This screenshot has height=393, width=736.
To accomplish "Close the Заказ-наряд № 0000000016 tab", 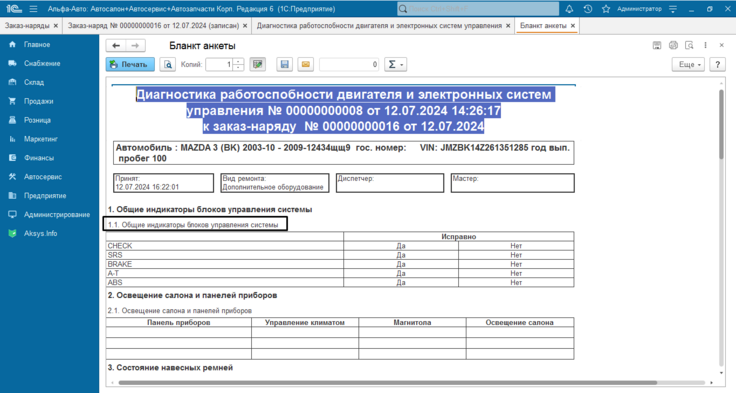I will pyautogui.click(x=245, y=26).
